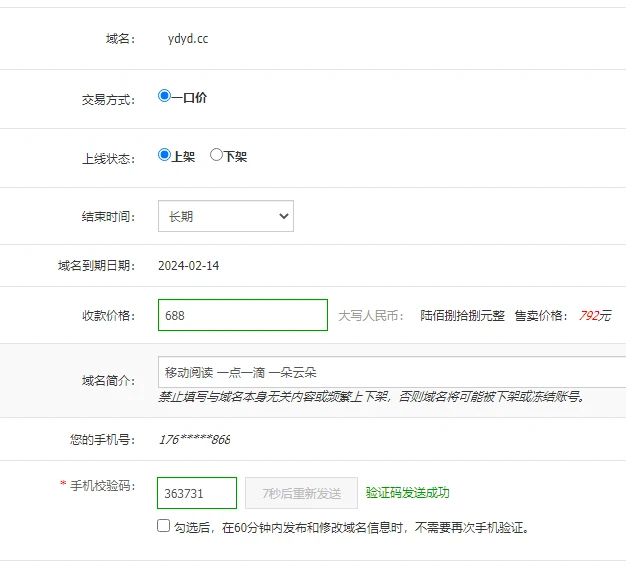Click the 域名简介 description text field

[392, 372]
